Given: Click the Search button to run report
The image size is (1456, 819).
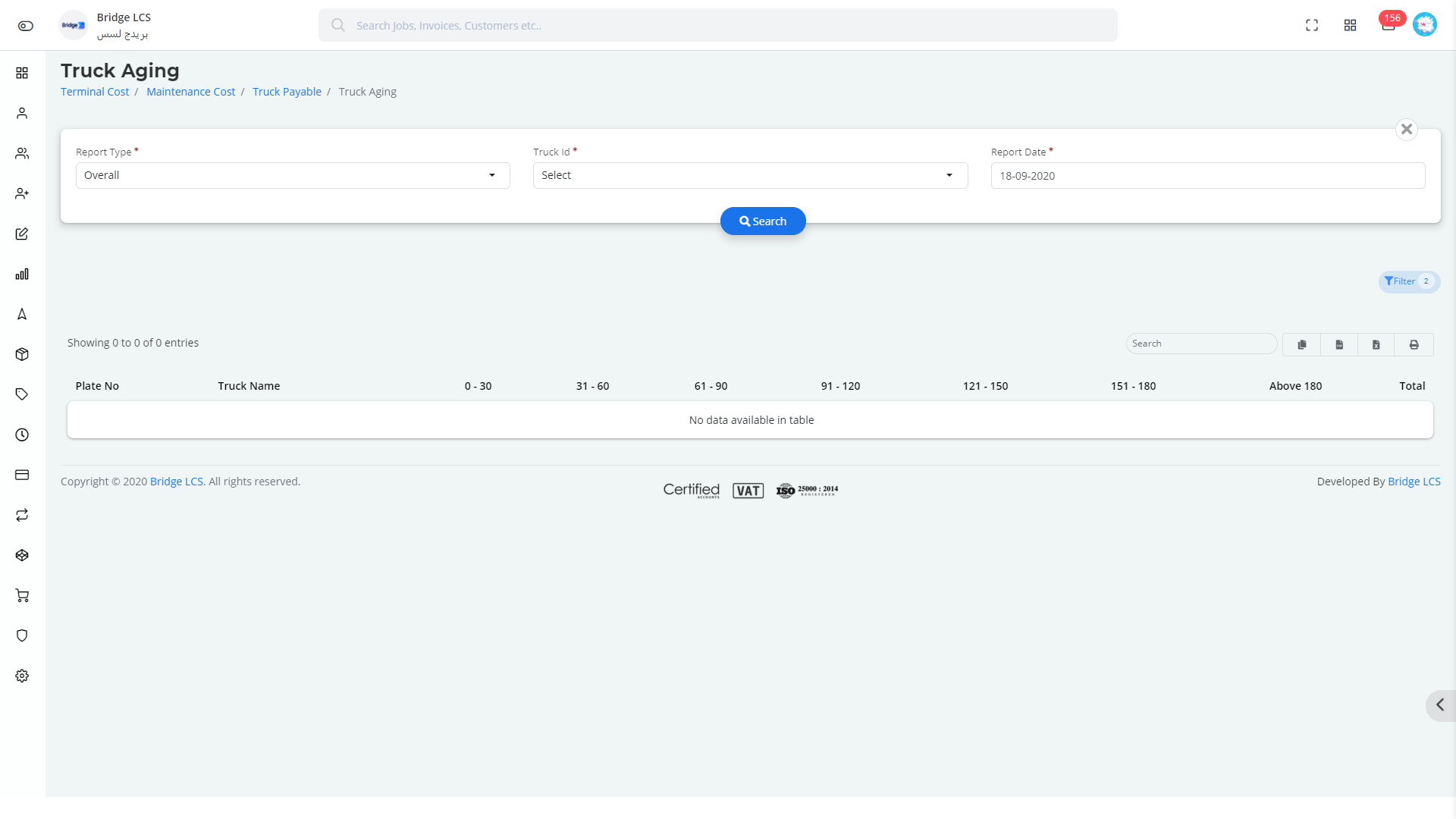Looking at the screenshot, I should [762, 221].
